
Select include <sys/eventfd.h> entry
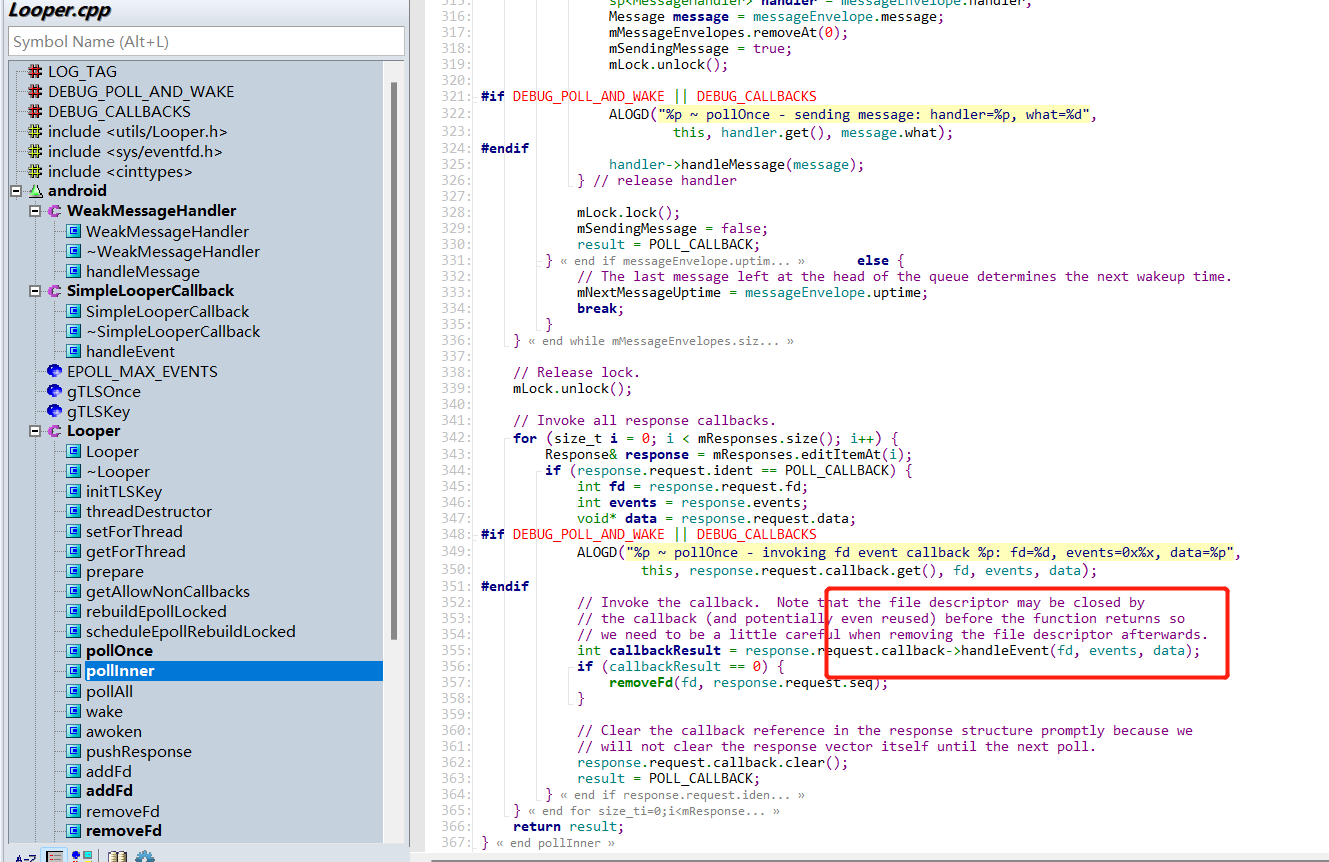[135, 152]
